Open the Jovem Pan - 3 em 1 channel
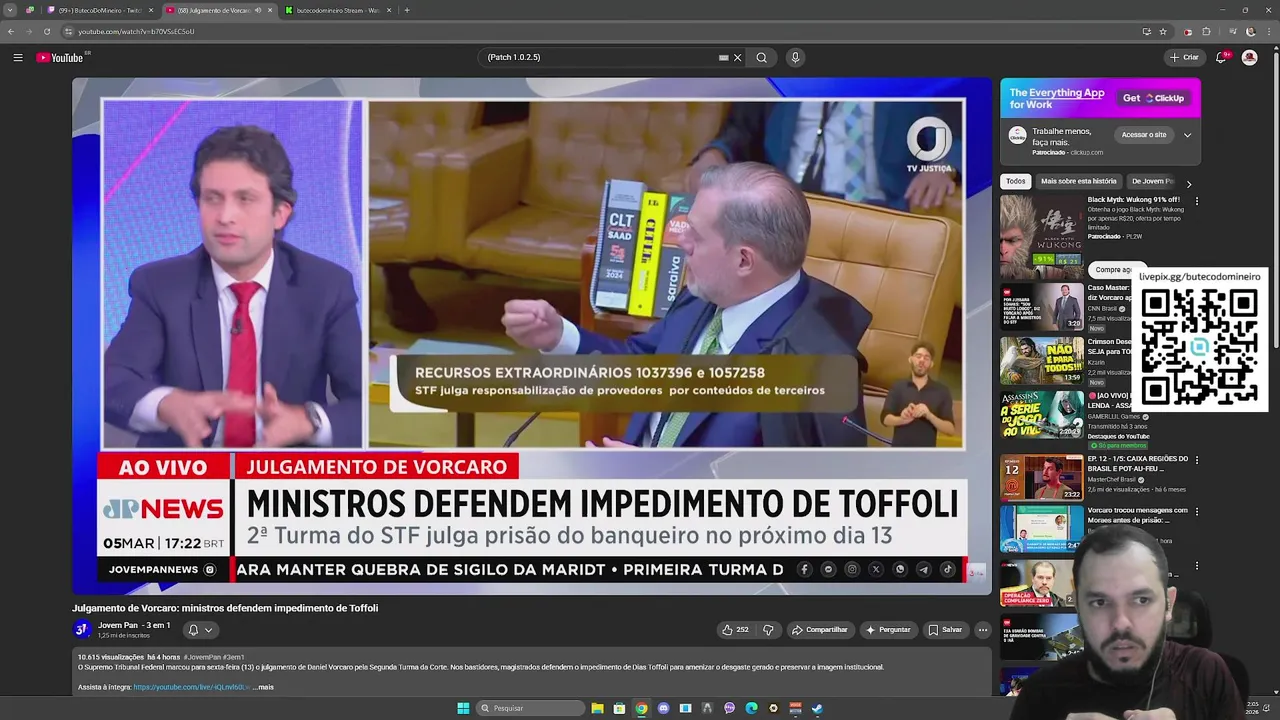This screenshot has width=1280, height=720. coord(134,625)
